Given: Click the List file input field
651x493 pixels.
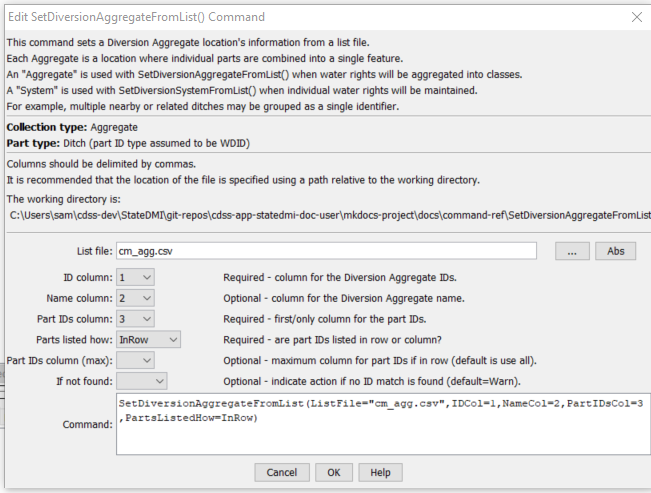Looking at the screenshot, I should tap(326, 251).
